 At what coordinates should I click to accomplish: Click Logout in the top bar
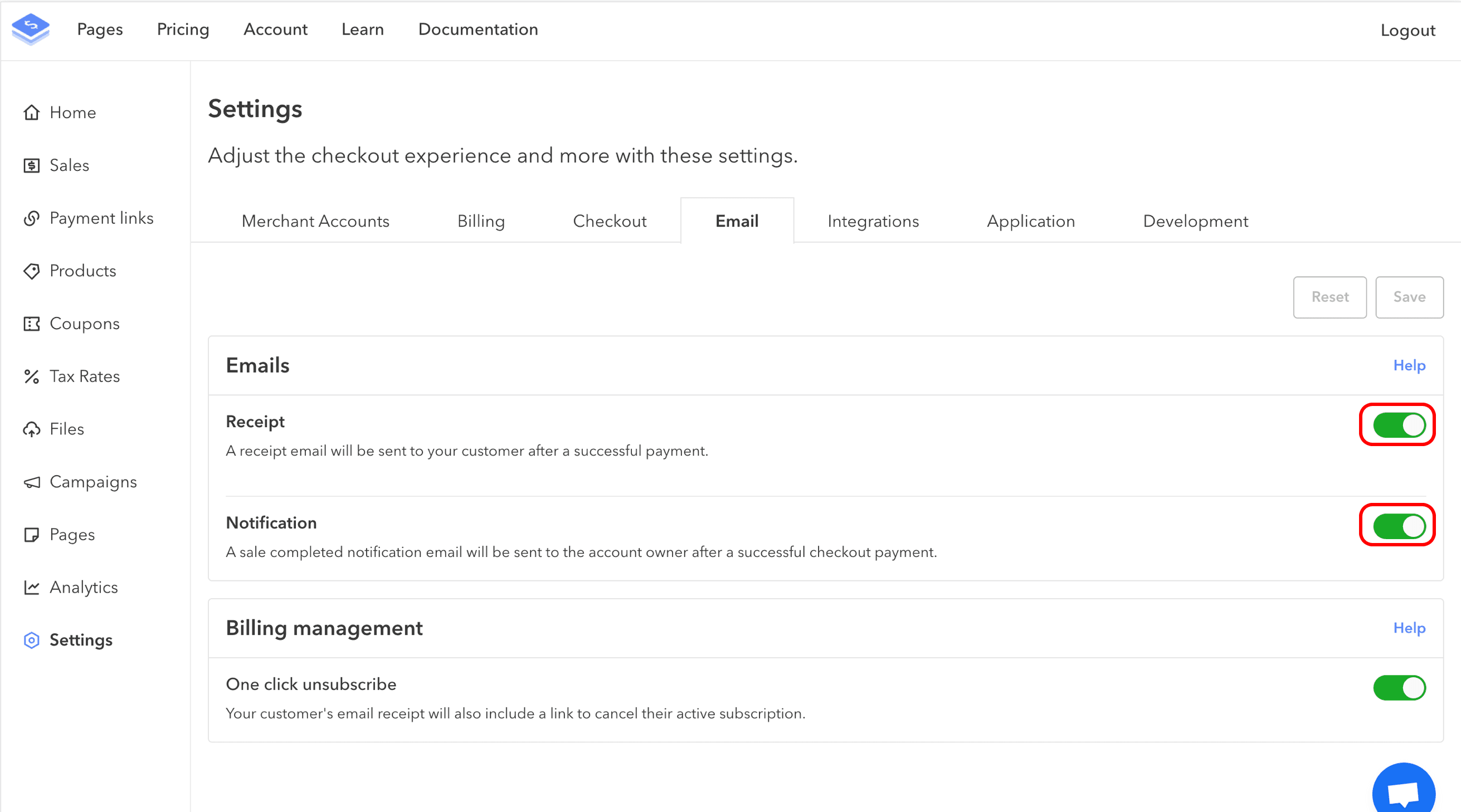[1408, 30]
